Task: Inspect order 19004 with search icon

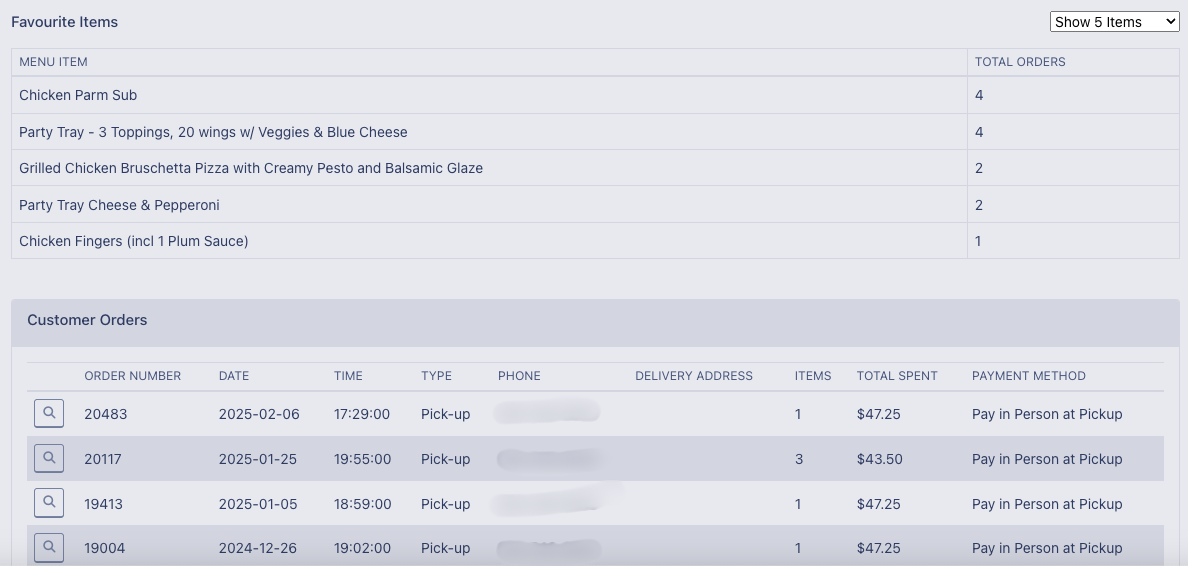Action: [x=49, y=547]
